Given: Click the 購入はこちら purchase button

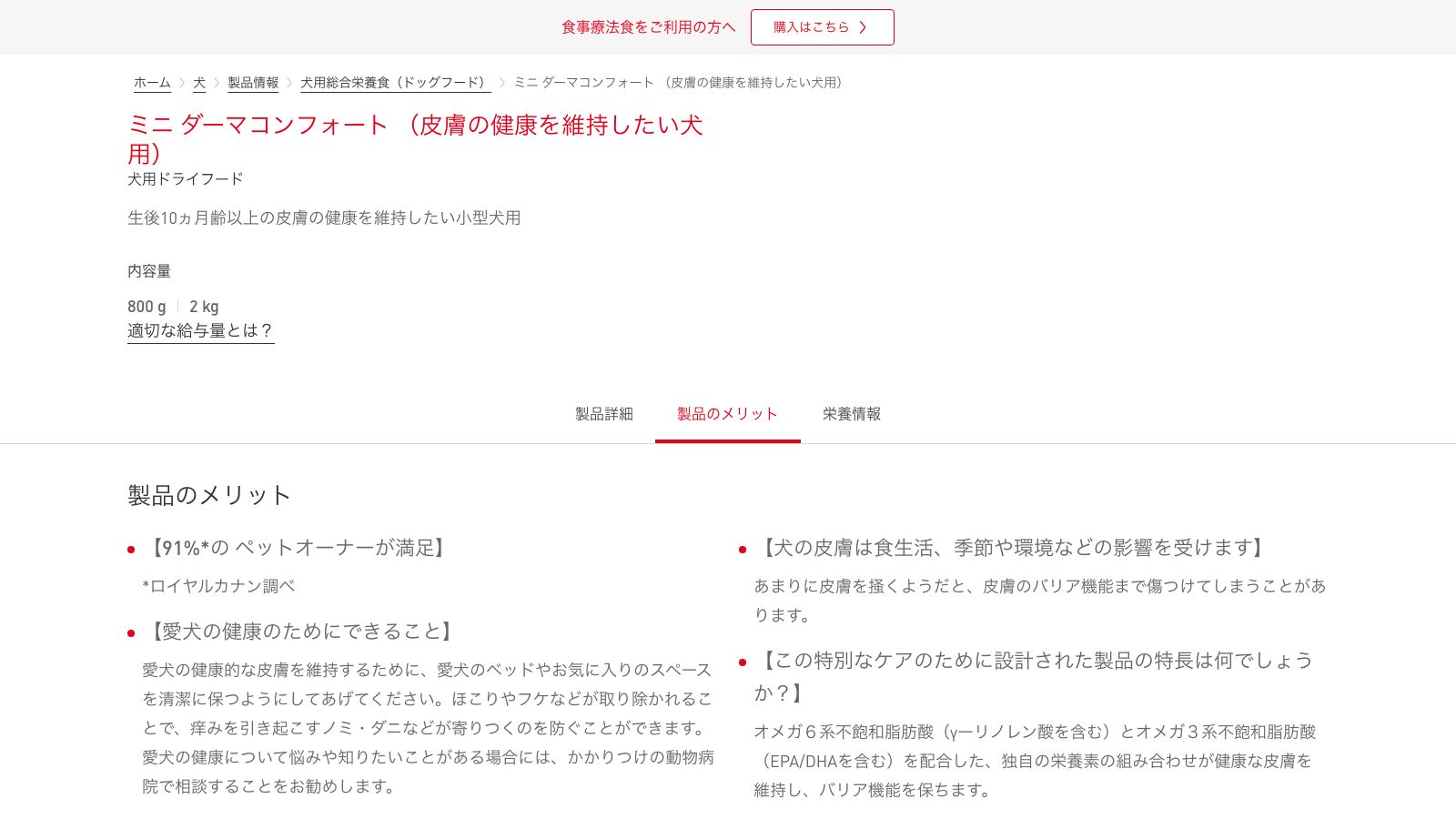Looking at the screenshot, I should point(822,27).
